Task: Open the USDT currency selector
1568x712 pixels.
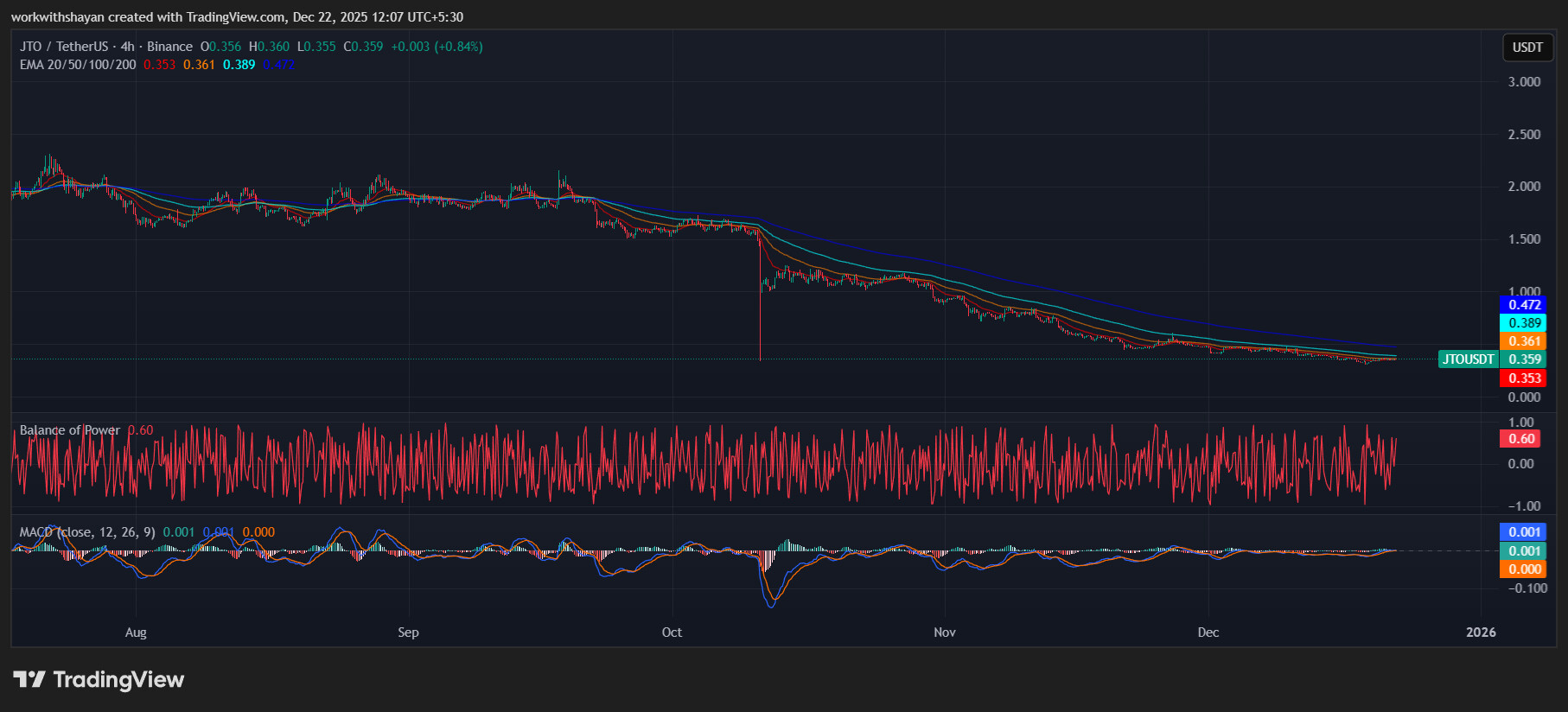Action: pyautogui.click(x=1527, y=48)
